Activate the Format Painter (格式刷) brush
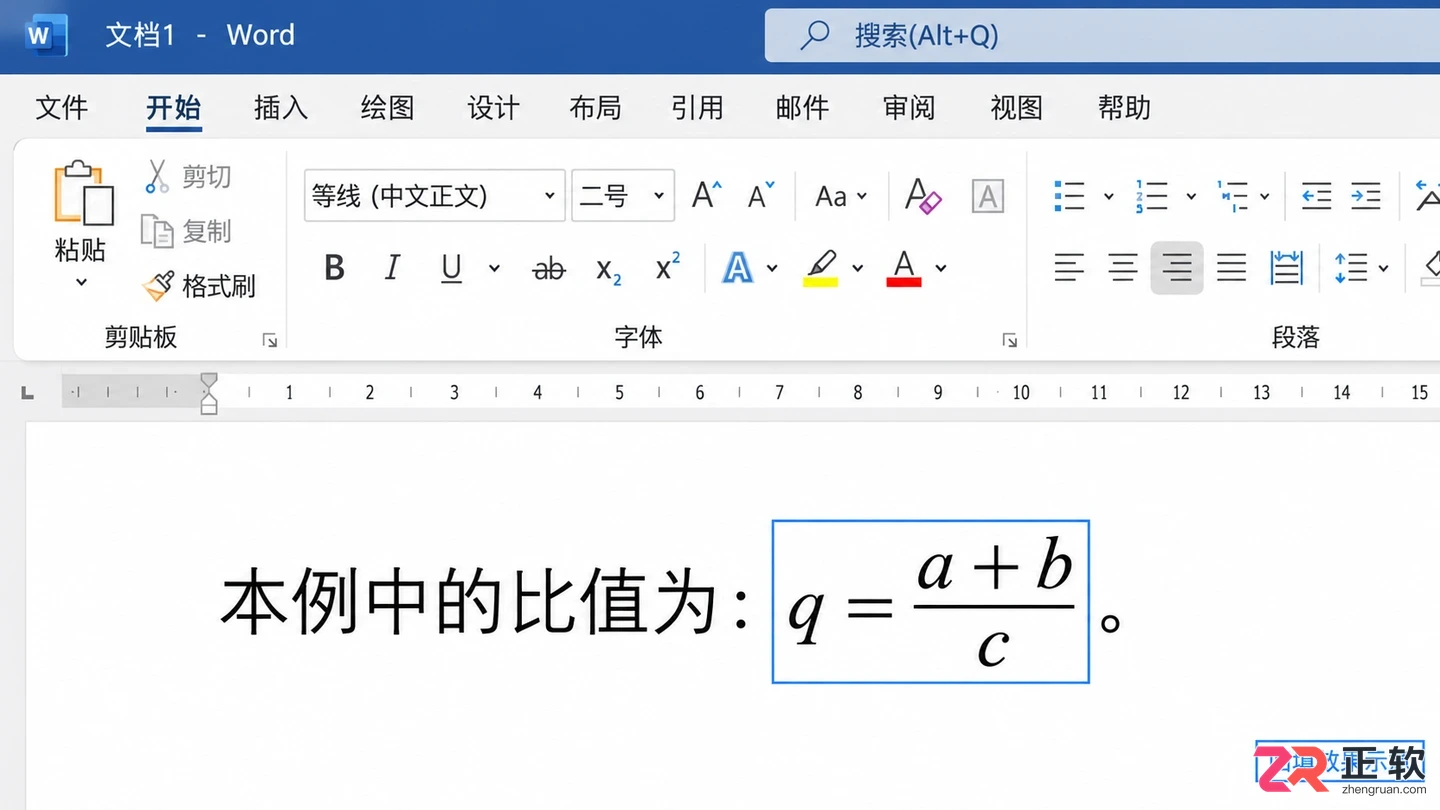 tap(158, 286)
